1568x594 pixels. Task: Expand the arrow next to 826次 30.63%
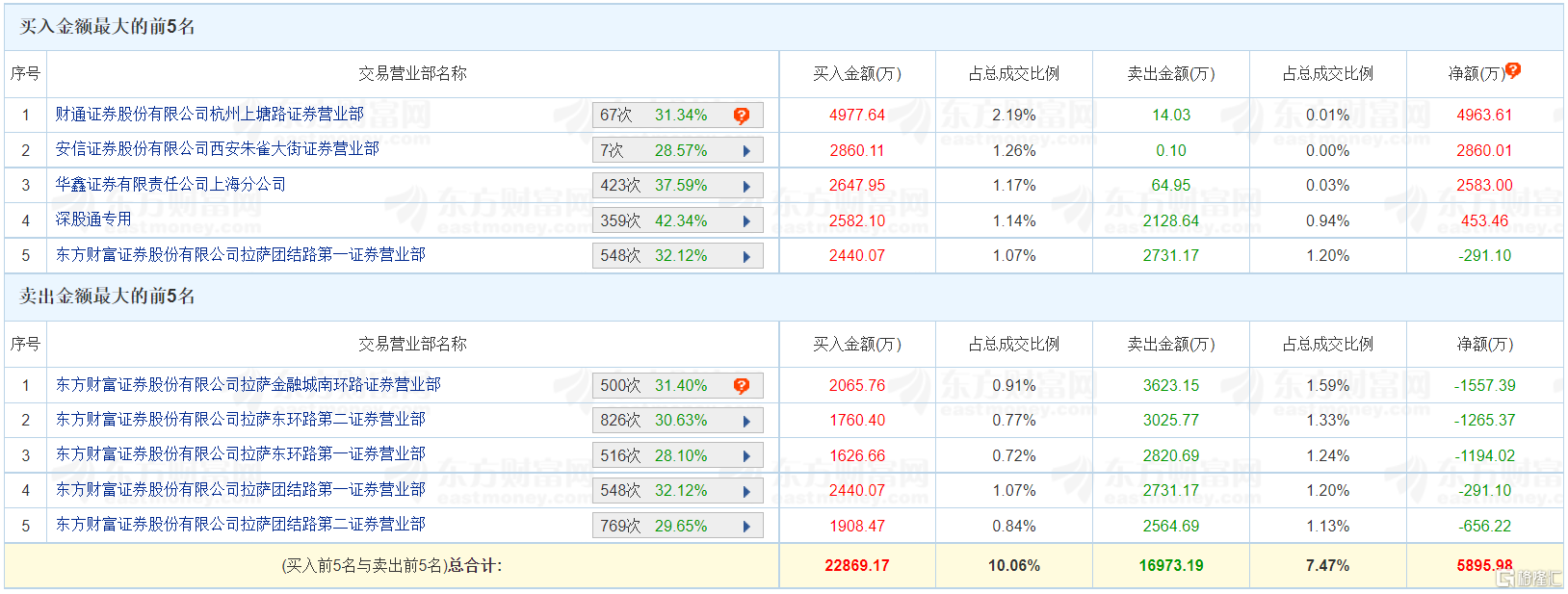click(746, 421)
